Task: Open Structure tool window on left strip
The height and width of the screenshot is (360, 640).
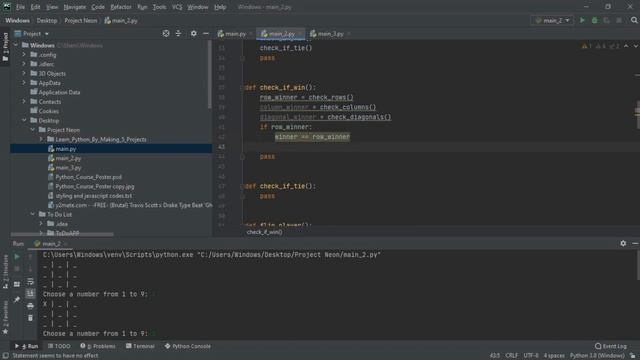Action: (5, 272)
